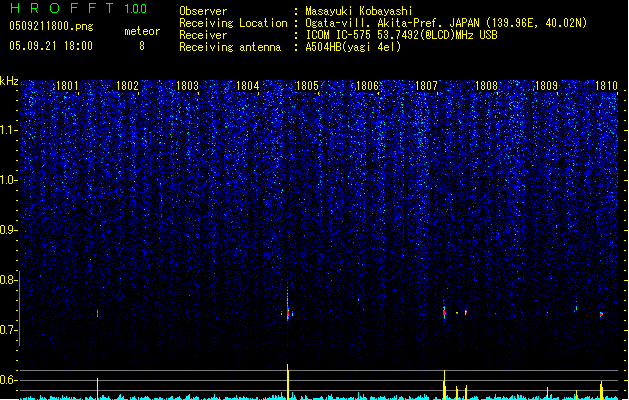Click the red meteor echo after 1807

[444, 312]
